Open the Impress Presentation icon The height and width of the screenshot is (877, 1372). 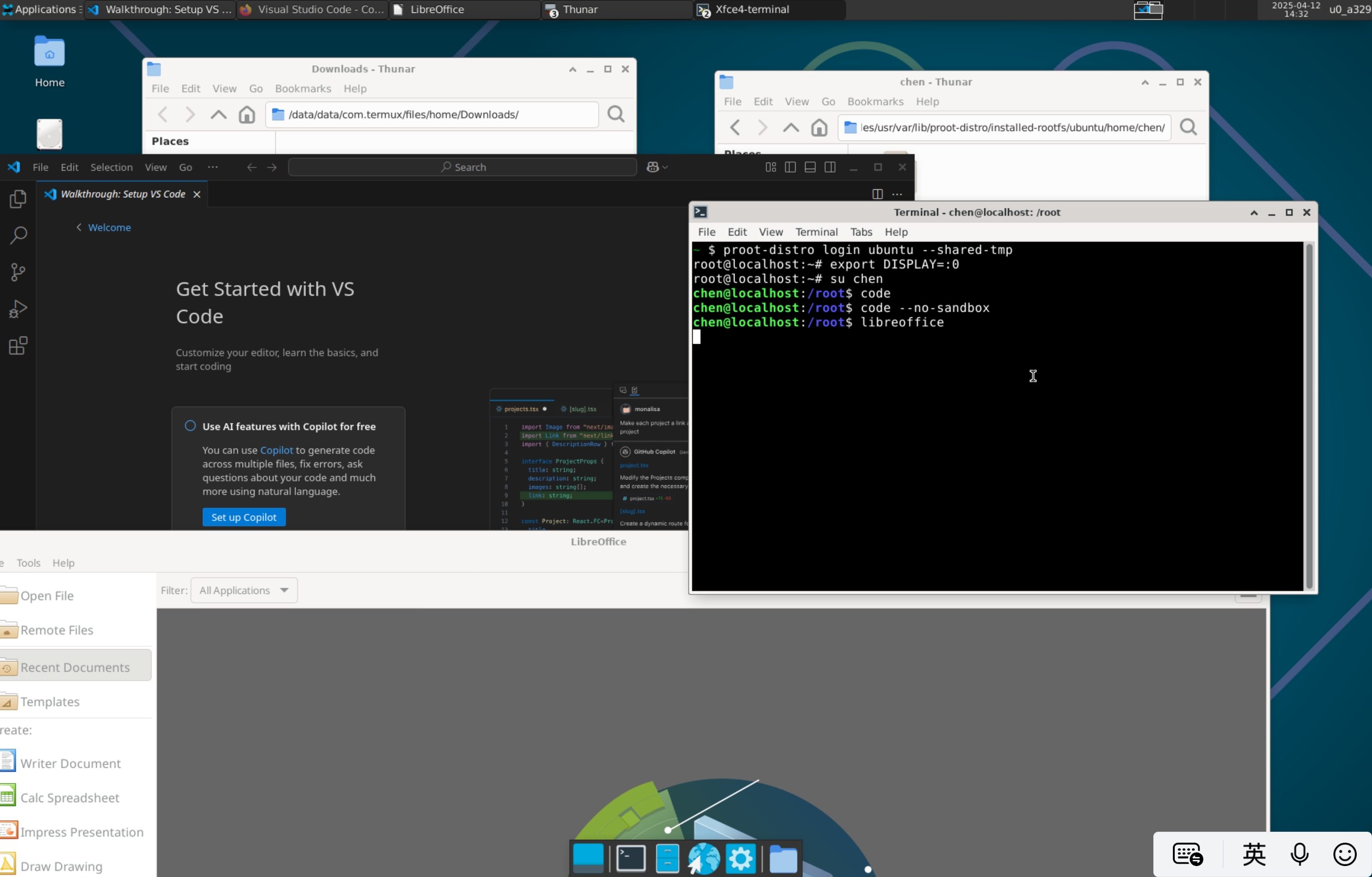tap(82, 831)
